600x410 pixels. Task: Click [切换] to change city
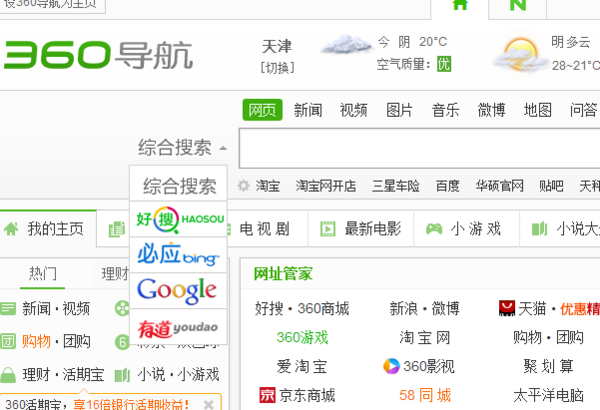pyautogui.click(x=277, y=68)
